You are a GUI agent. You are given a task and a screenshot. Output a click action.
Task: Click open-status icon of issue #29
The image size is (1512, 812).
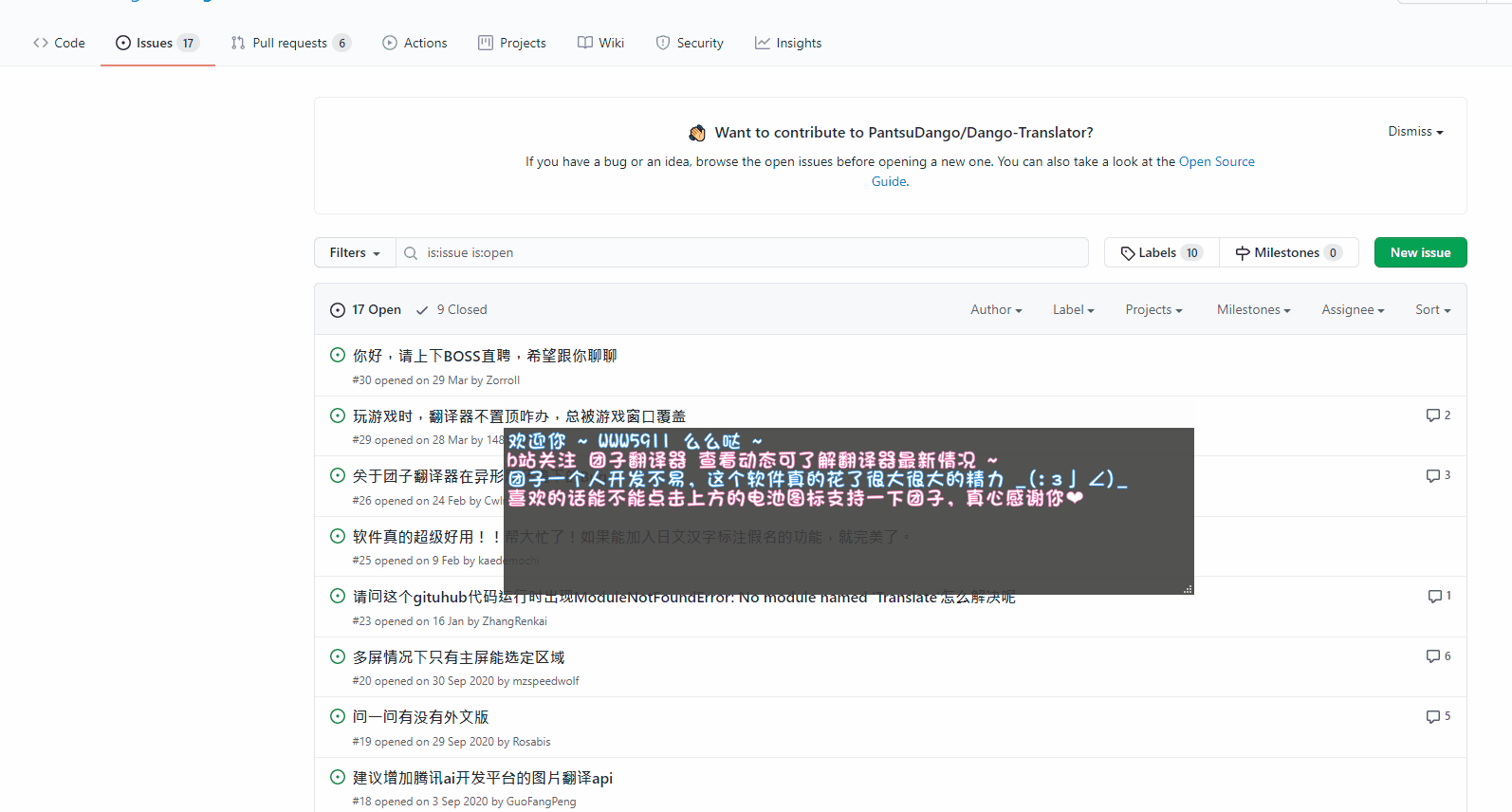338,415
